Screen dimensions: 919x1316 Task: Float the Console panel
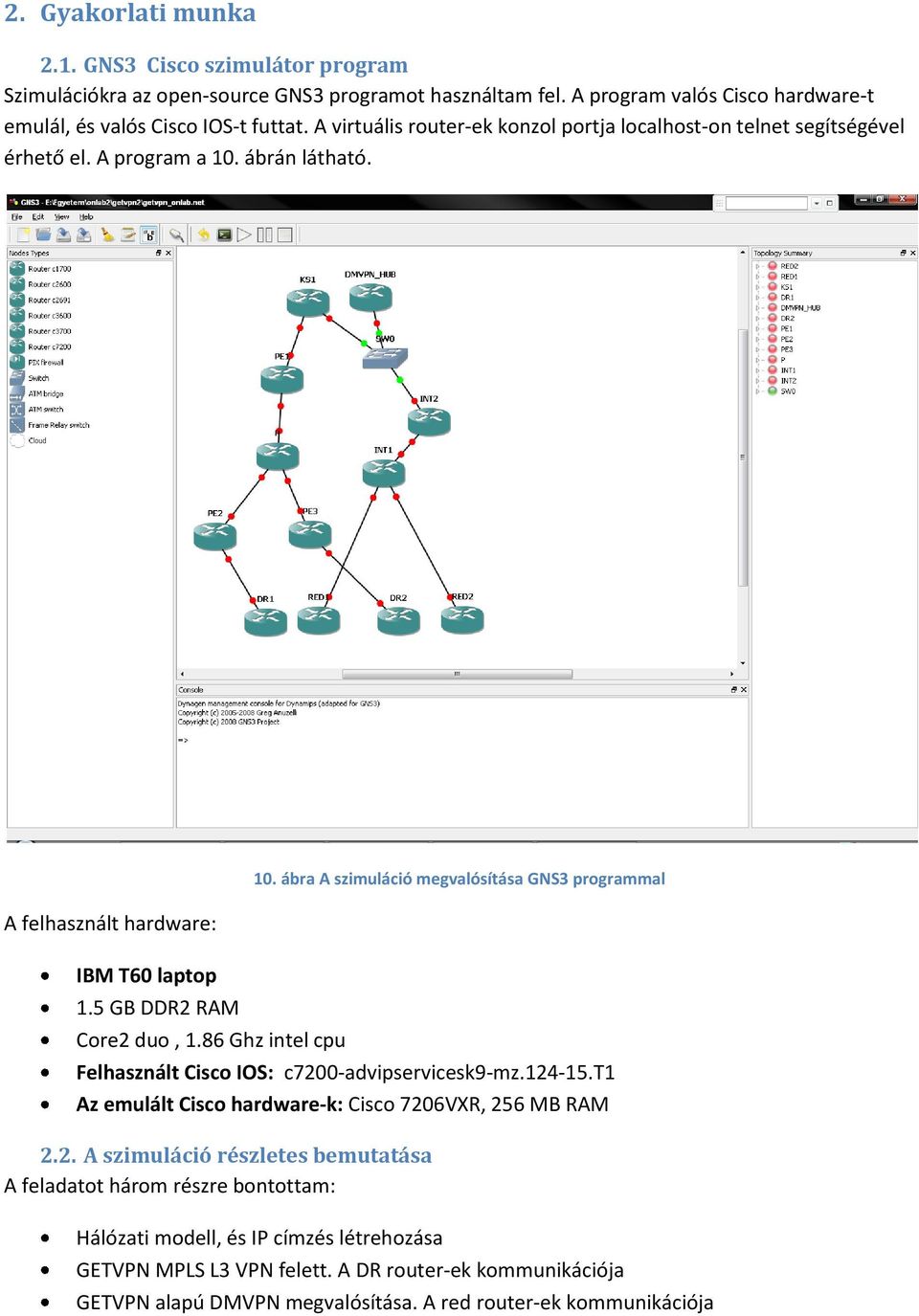pyautogui.click(x=734, y=689)
